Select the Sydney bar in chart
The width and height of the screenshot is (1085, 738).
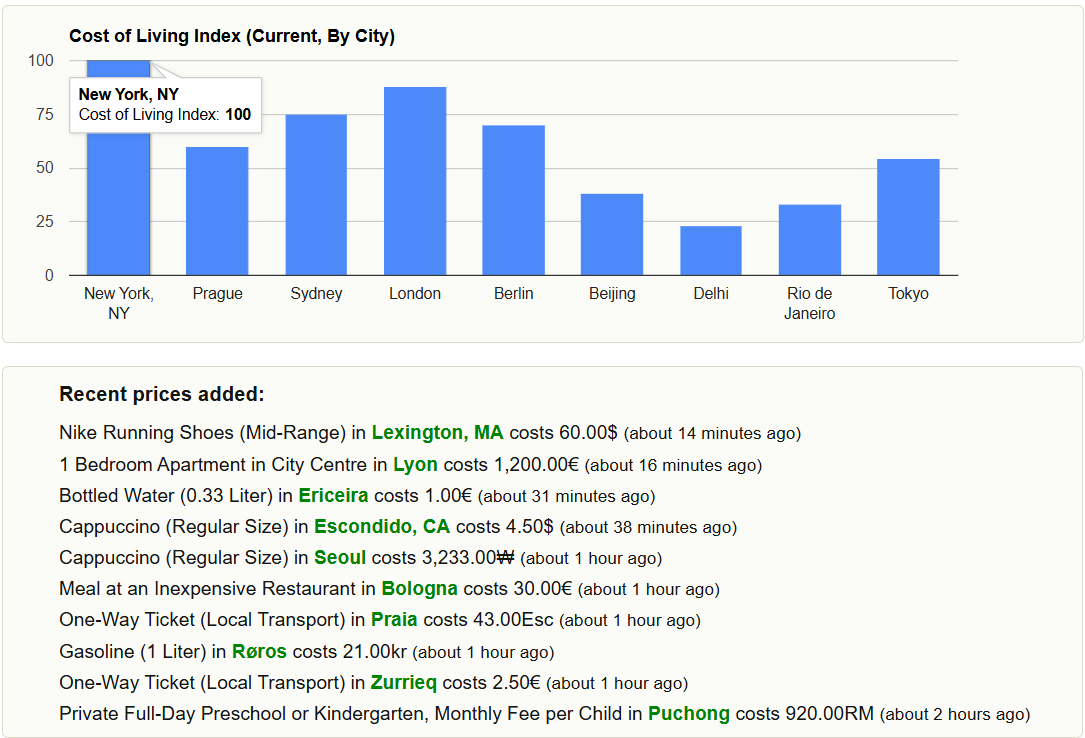coord(316,194)
